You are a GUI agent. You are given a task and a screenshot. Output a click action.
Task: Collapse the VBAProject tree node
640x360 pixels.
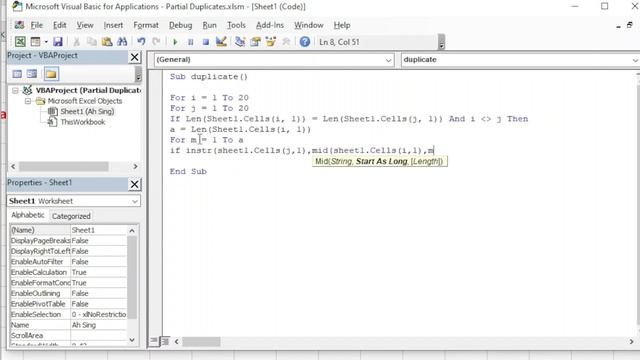15,90
